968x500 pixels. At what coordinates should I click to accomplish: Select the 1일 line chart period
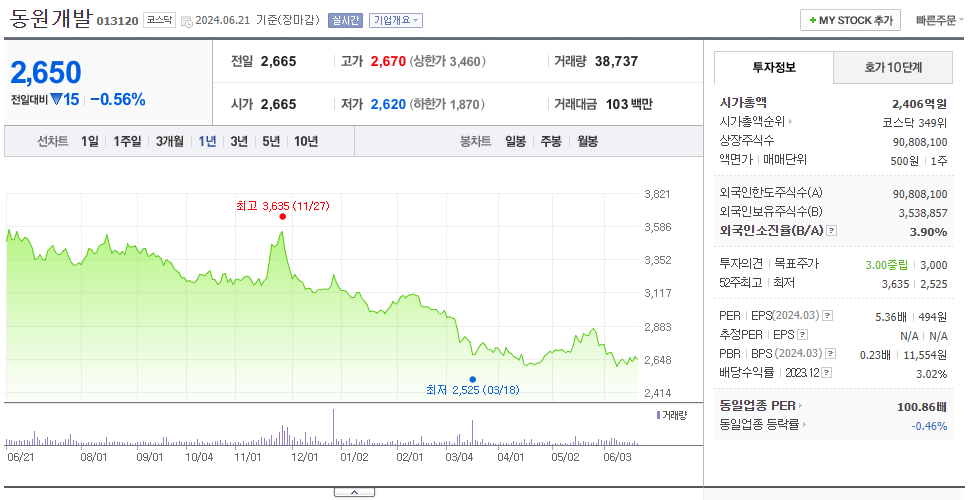(90, 141)
